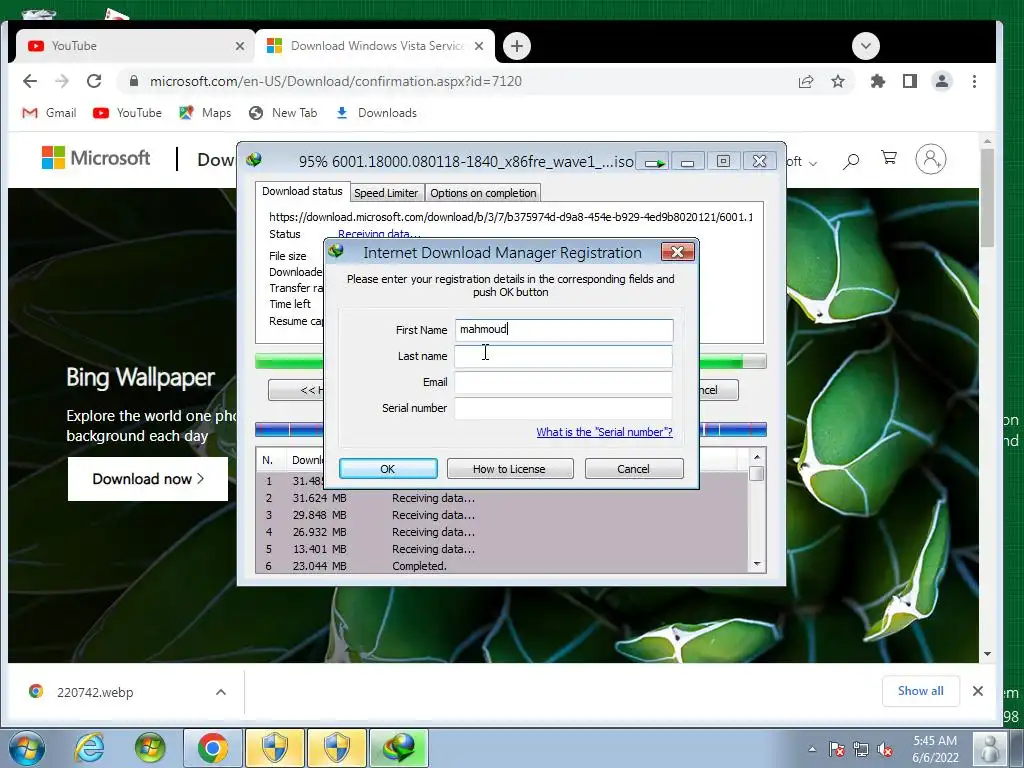Select connection row 4 with 26.932 MB
The width and height of the screenshot is (1024, 768).
[502, 532]
